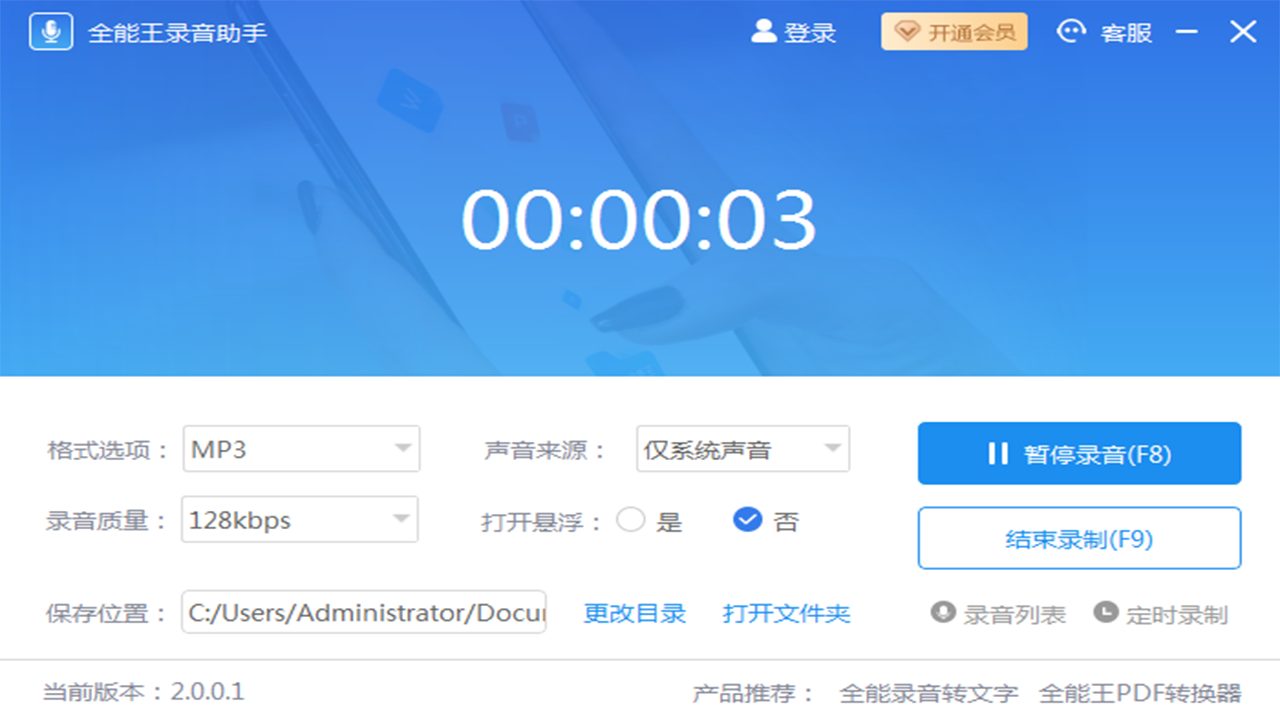Open the recording list via its icon
Image resolution: width=1280 pixels, height=720 pixels.
941,615
